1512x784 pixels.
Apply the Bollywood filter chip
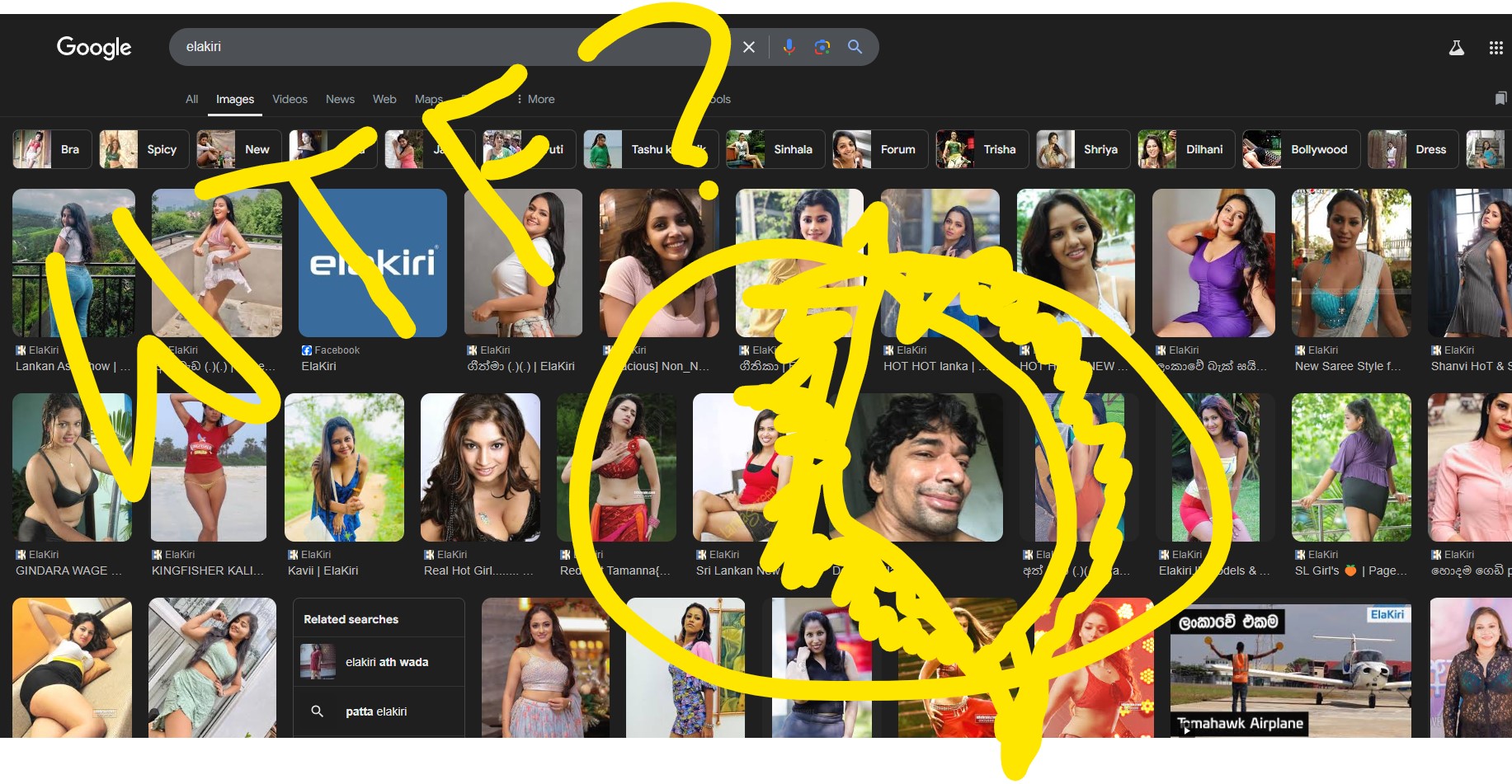point(1302,149)
